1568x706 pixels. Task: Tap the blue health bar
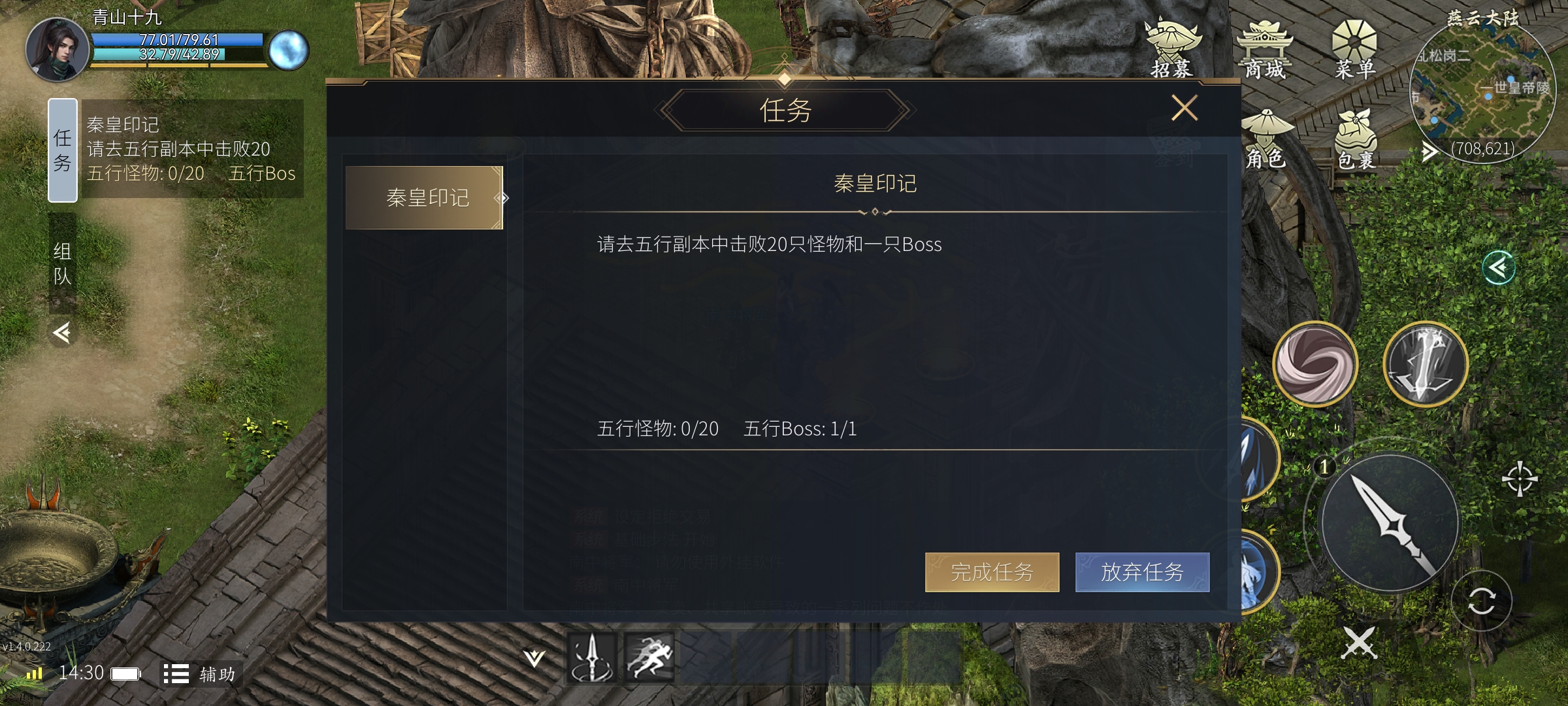pos(178,40)
